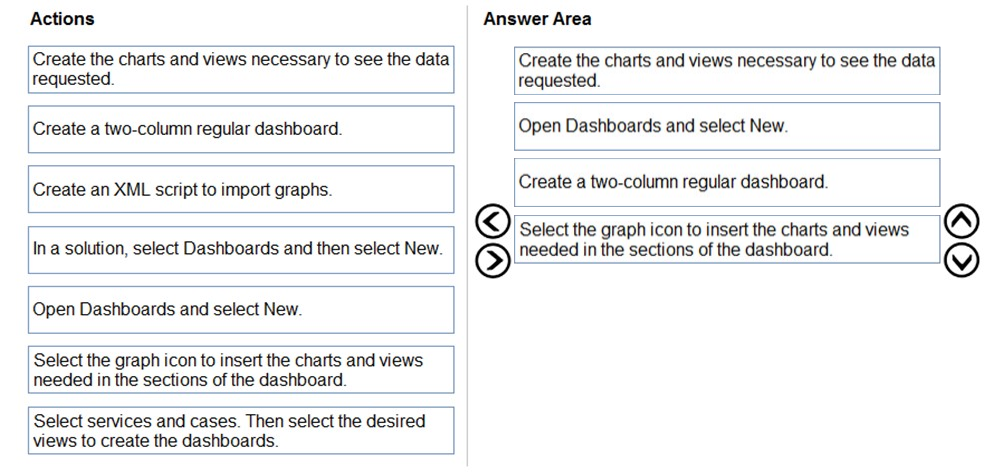This screenshot has height=474, width=986.
Task: Select 'Create an XML script to import graphs' action
Action: pyautogui.click(x=240, y=189)
